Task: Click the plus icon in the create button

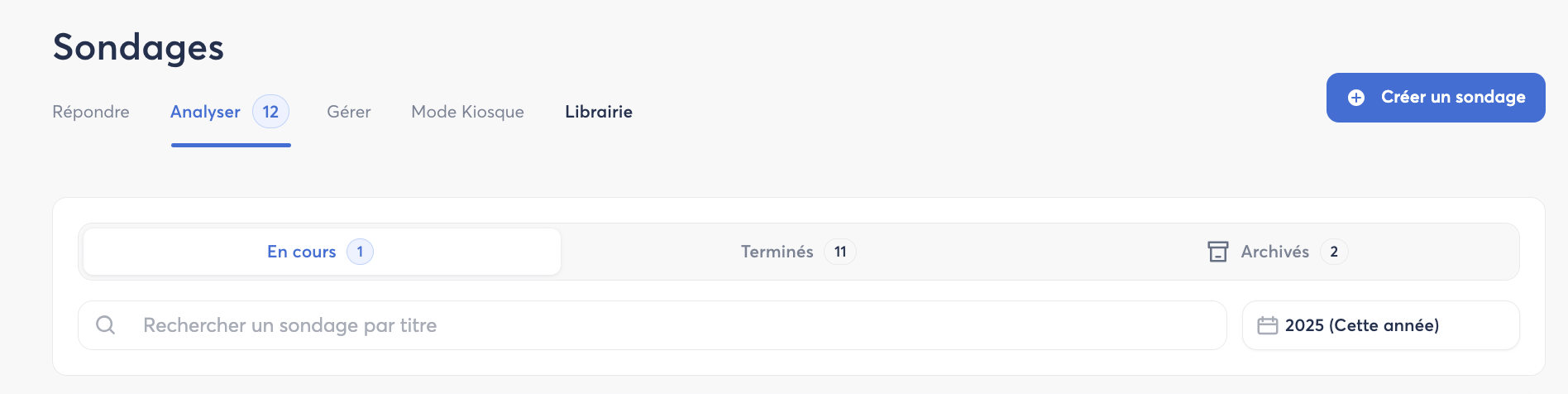Action: coord(1356,98)
